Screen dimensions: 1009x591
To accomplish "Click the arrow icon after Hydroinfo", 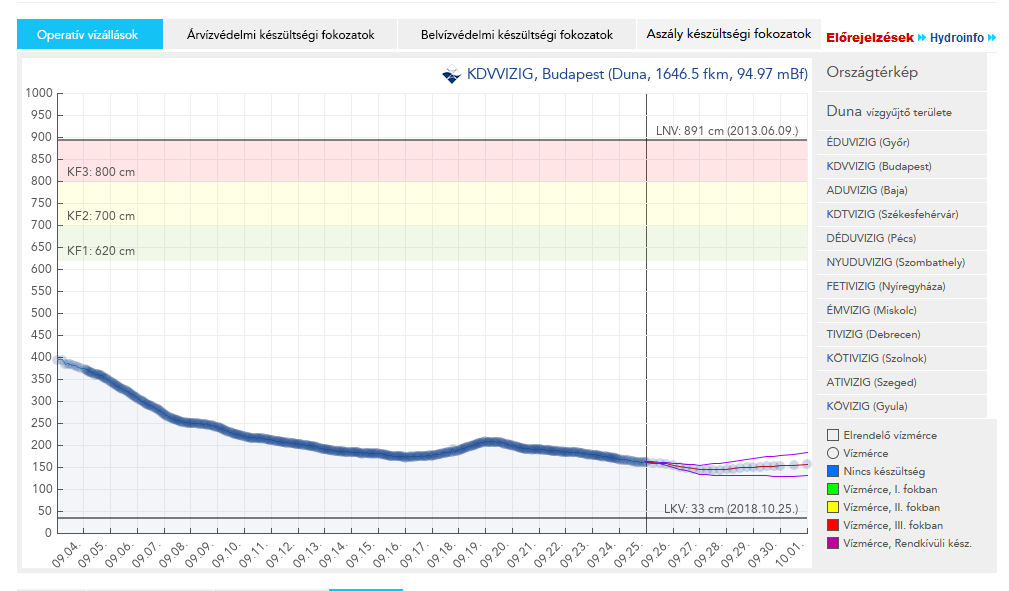I will coord(992,38).
